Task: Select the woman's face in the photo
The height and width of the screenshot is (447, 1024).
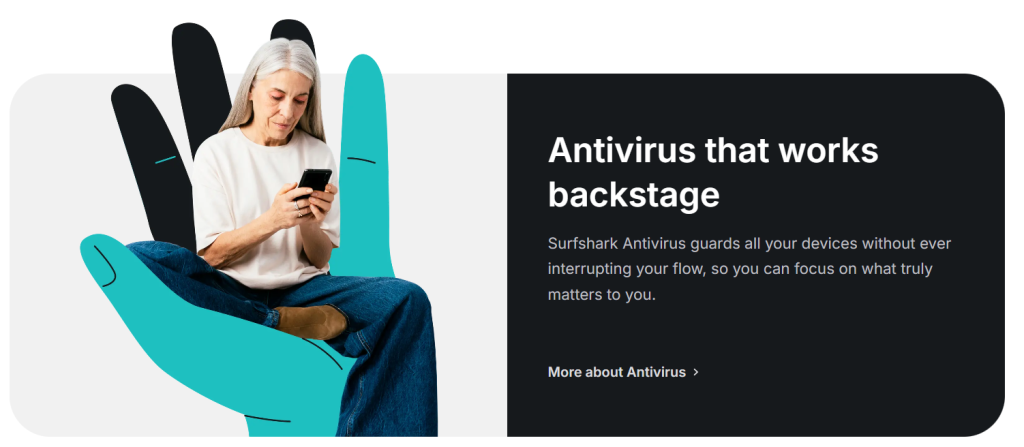Action: [x=280, y=106]
